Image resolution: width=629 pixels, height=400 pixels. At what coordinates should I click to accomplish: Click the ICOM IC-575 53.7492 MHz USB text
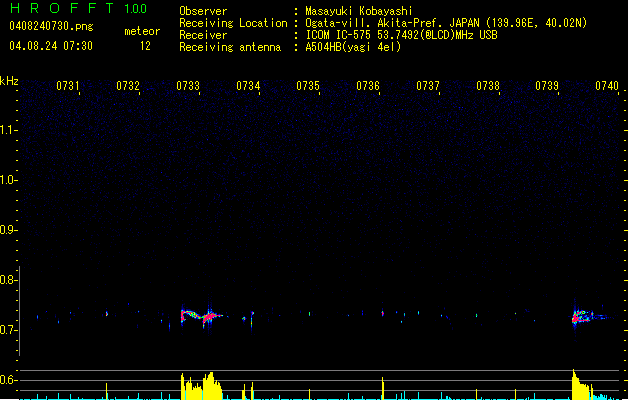click(401, 35)
